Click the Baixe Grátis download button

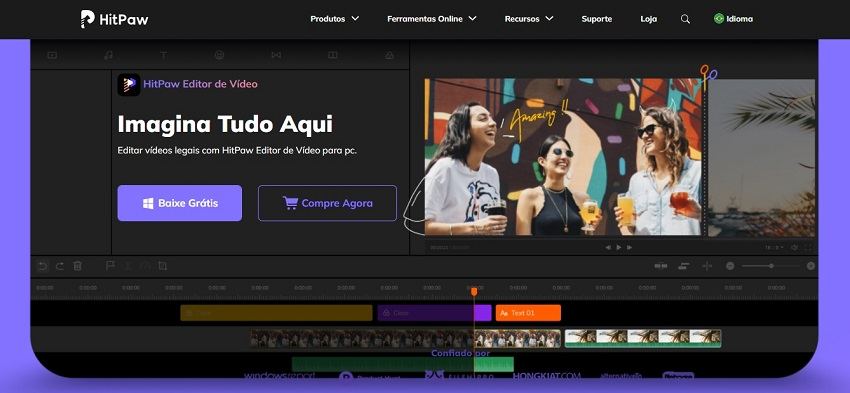[180, 203]
